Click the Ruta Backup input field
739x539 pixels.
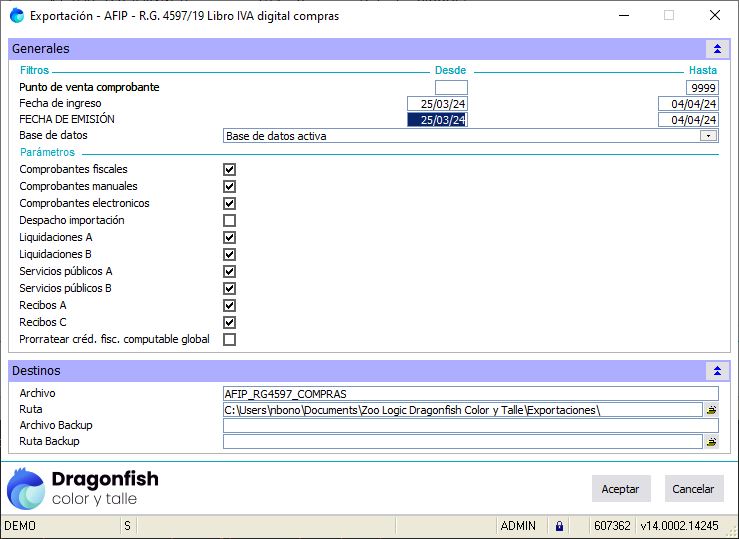point(463,442)
